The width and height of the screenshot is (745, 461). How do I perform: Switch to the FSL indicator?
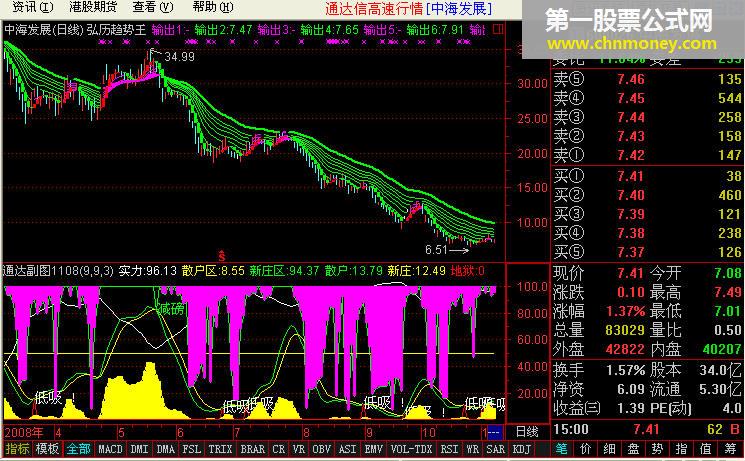191,449
